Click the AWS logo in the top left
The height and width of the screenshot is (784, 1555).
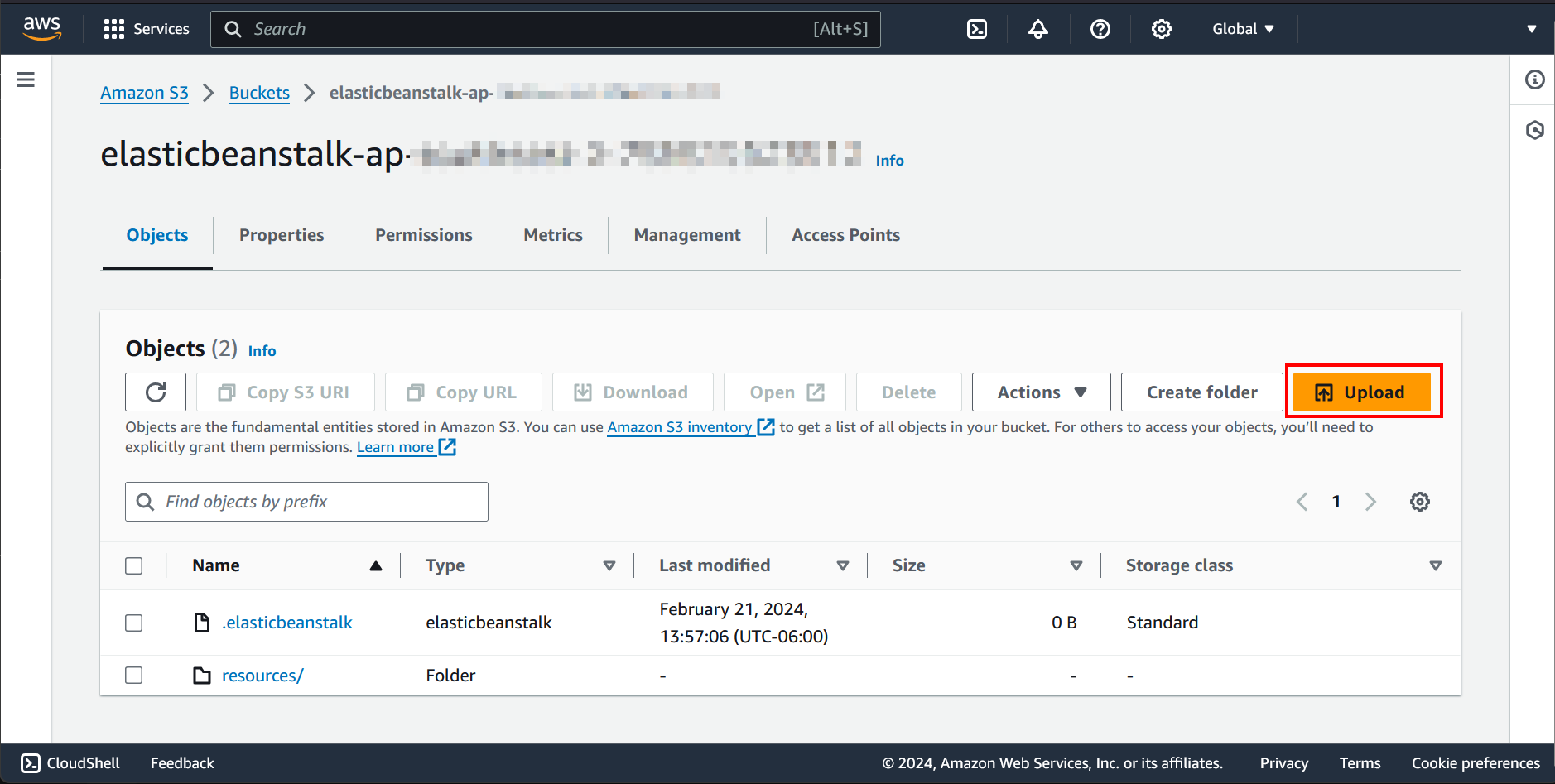click(42, 28)
